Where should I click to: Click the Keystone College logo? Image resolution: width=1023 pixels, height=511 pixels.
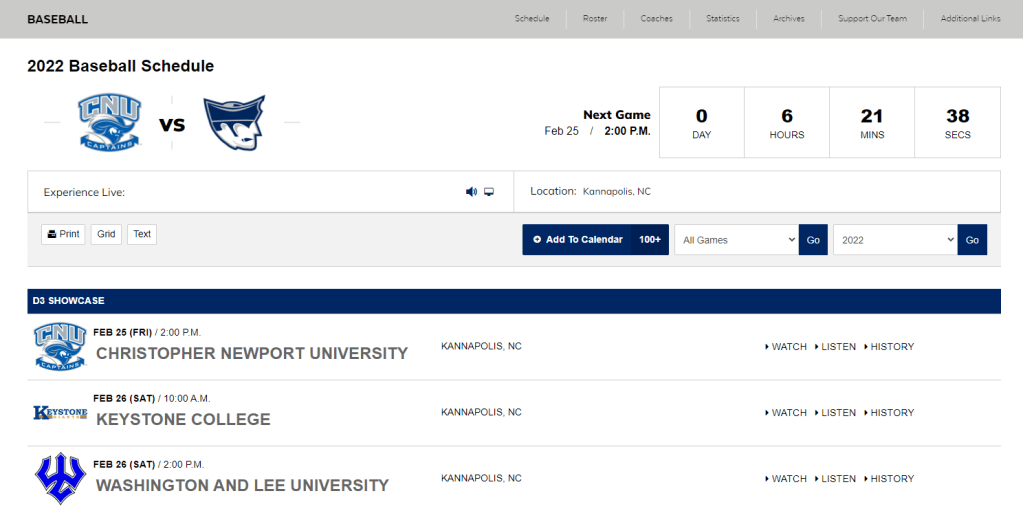click(60, 413)
